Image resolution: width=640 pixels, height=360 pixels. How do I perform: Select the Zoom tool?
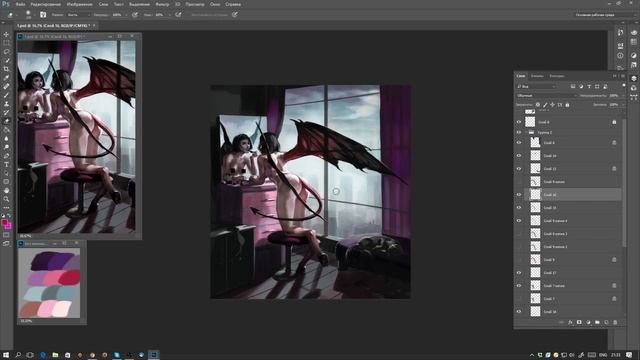pos(6,199)
